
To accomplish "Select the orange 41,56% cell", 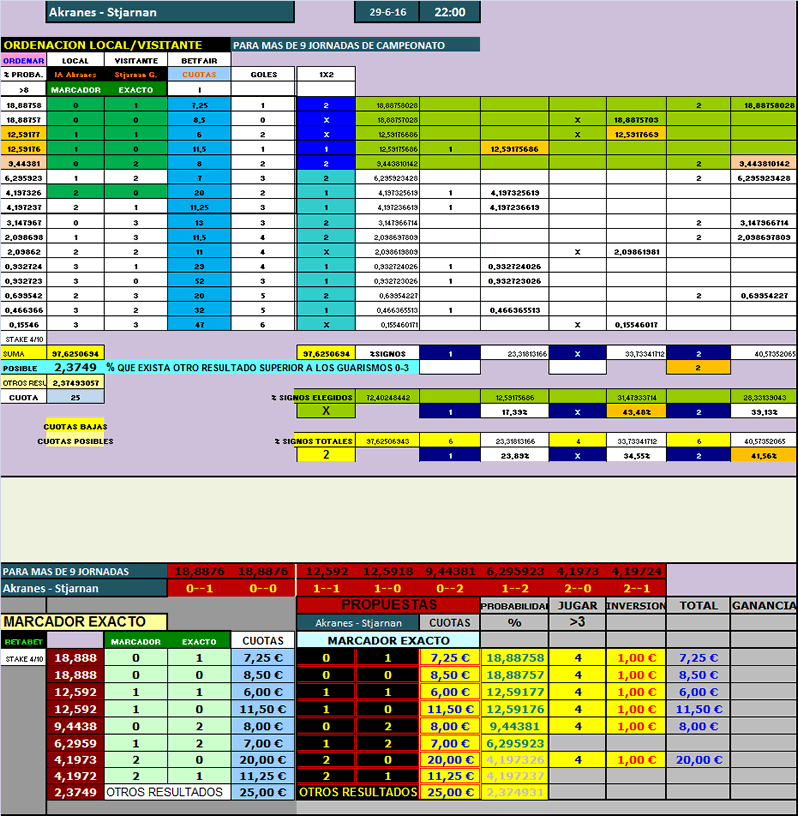I will [763, 456].
